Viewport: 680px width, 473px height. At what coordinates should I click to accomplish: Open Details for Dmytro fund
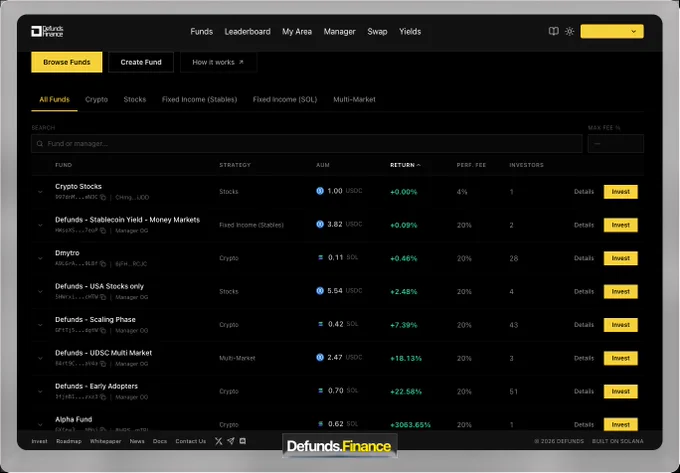[x=584, y=258]
